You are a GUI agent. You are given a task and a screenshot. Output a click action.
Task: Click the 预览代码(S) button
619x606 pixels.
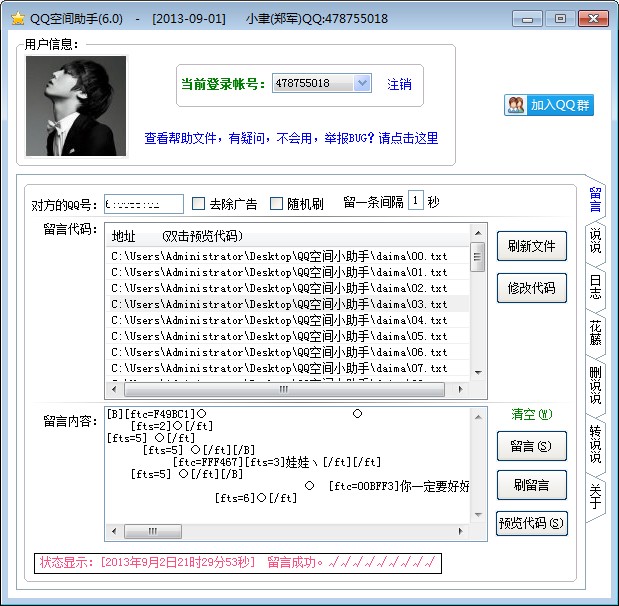tap(531, 523)
